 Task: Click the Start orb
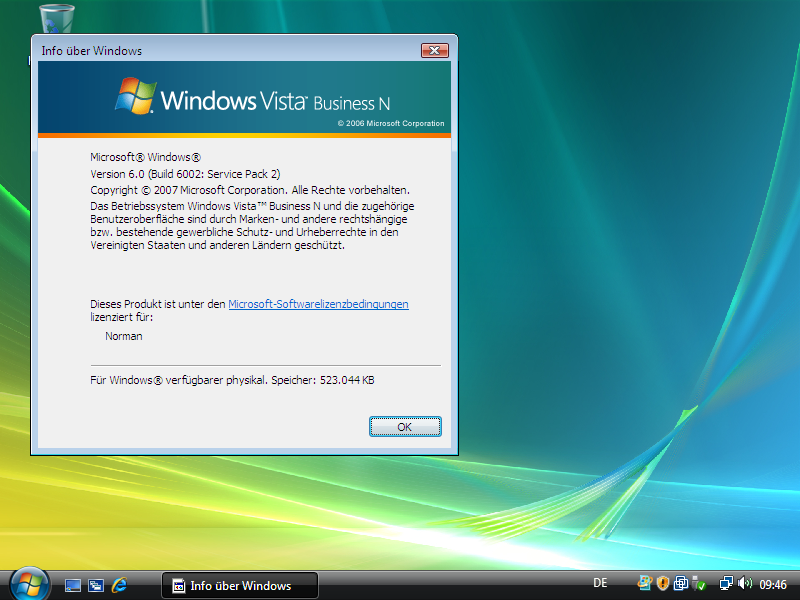[22, 582]
